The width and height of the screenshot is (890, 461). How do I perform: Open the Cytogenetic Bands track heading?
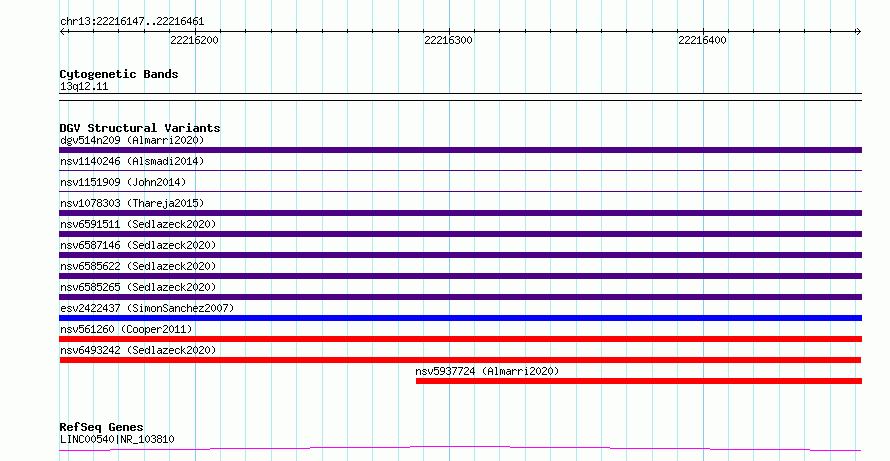(x=119, y=74)
